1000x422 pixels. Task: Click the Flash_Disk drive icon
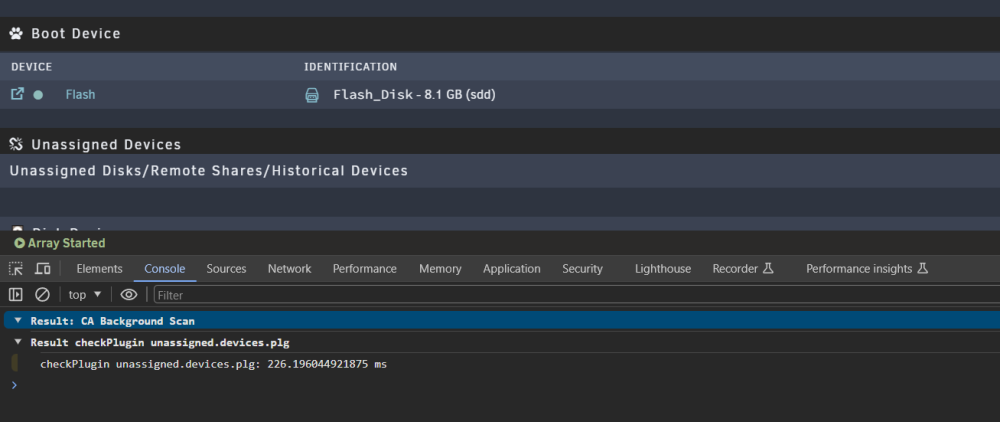coord(312,96)
